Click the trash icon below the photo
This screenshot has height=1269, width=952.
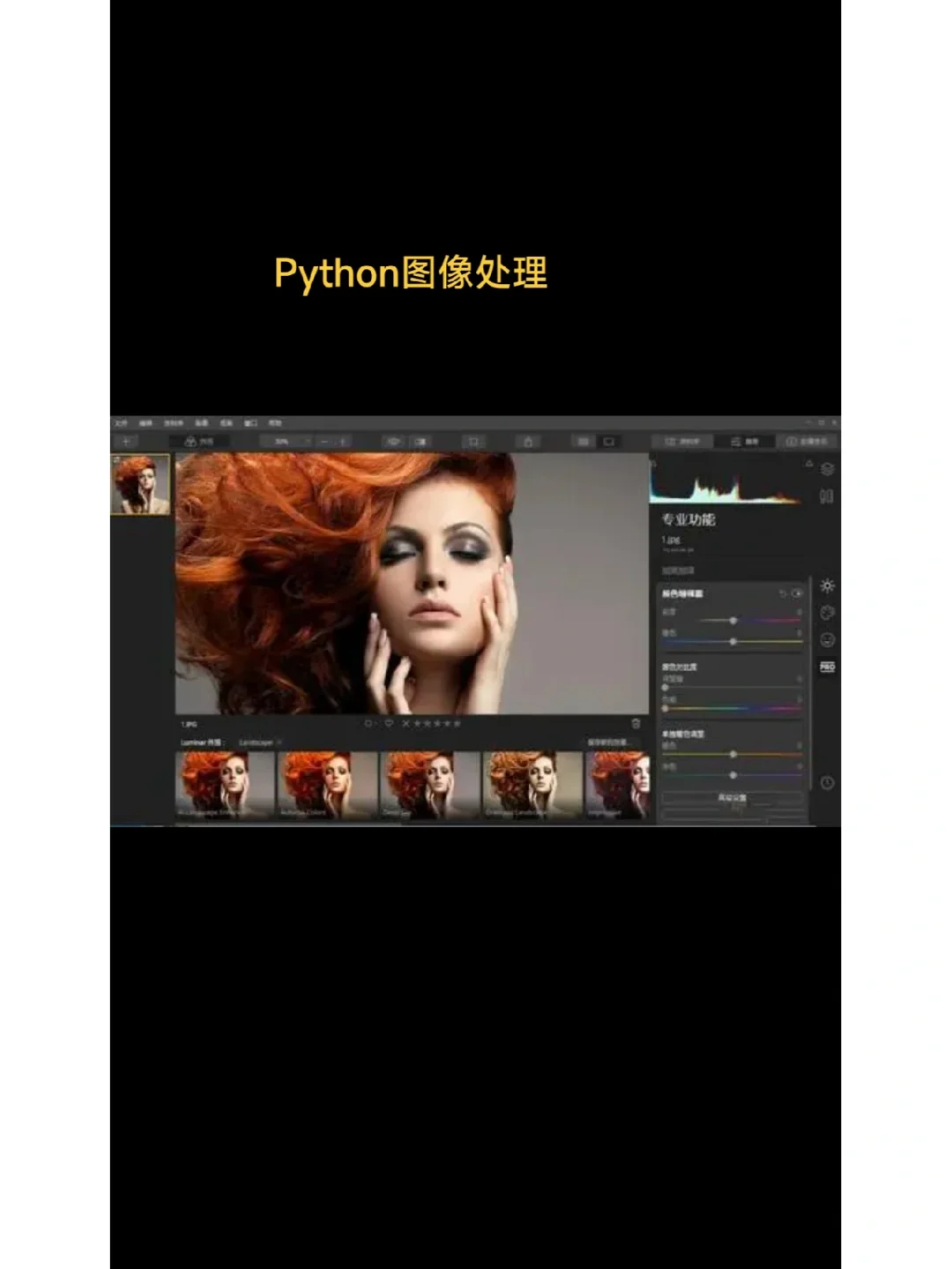[636, 723]
